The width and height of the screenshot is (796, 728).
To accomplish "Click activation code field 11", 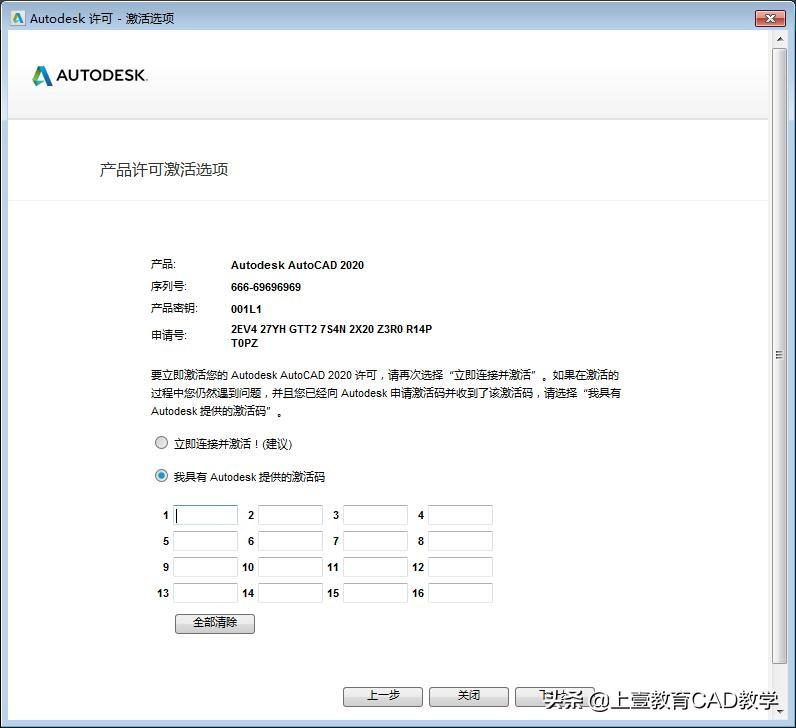I will [375, 567].
